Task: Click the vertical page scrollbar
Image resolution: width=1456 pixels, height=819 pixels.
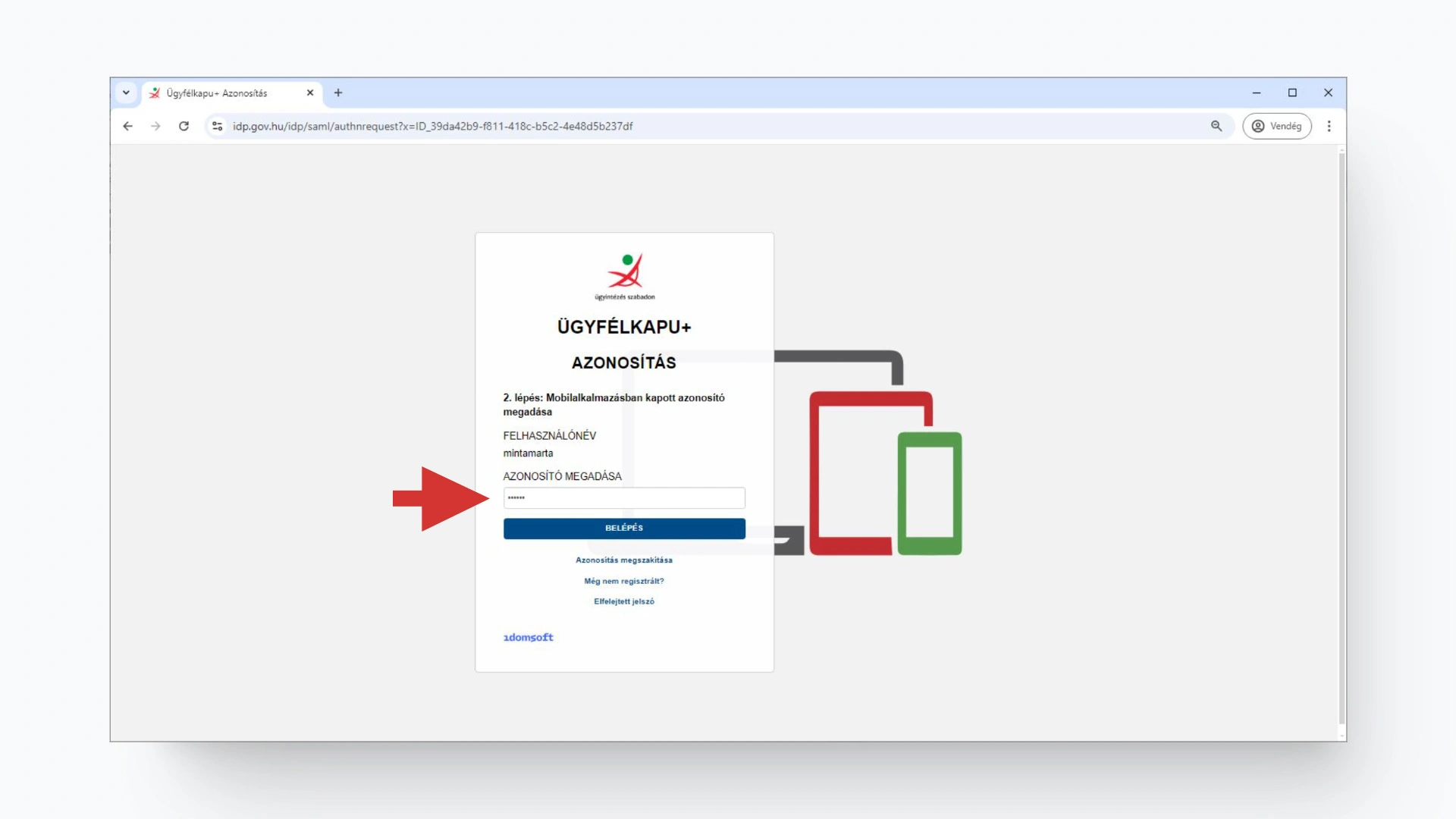Action: [1341, 440]
